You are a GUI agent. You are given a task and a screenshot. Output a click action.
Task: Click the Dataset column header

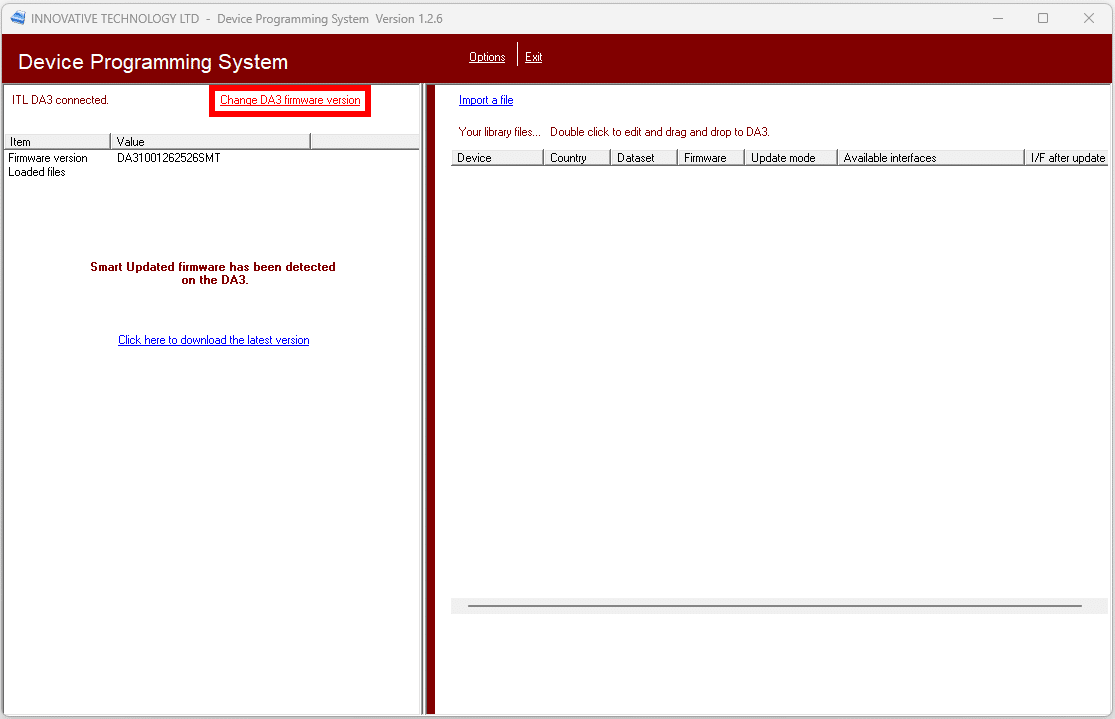643,158
